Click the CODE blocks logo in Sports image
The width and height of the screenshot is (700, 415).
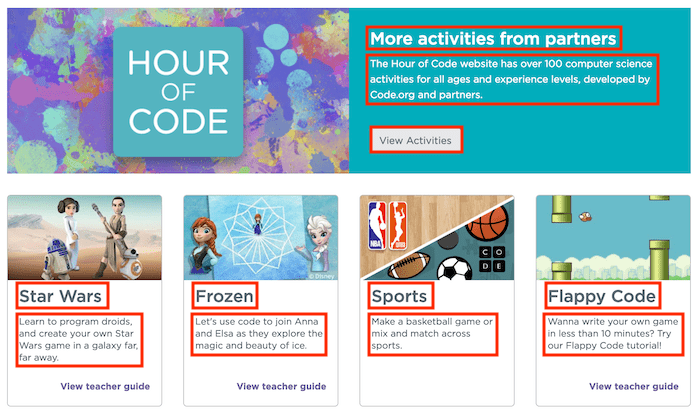pyautogui.click(x=492, y=259)
